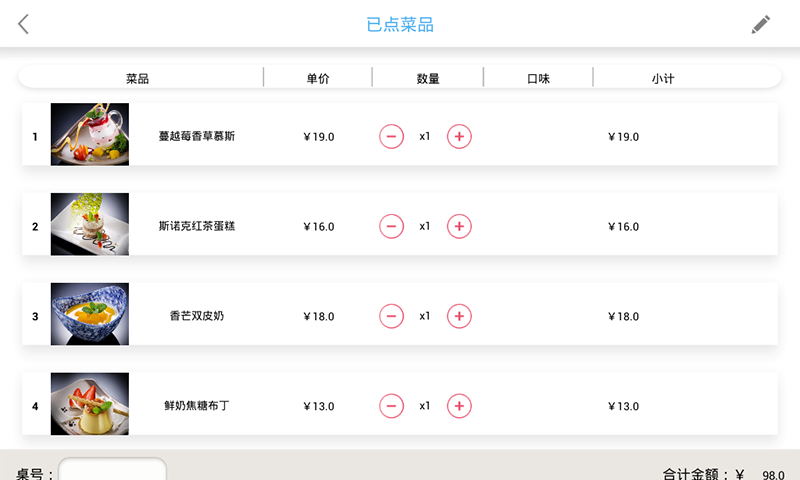Select the 菜品 column header
The height and width of the screenshot is (480, 800).
coord(137,79)
